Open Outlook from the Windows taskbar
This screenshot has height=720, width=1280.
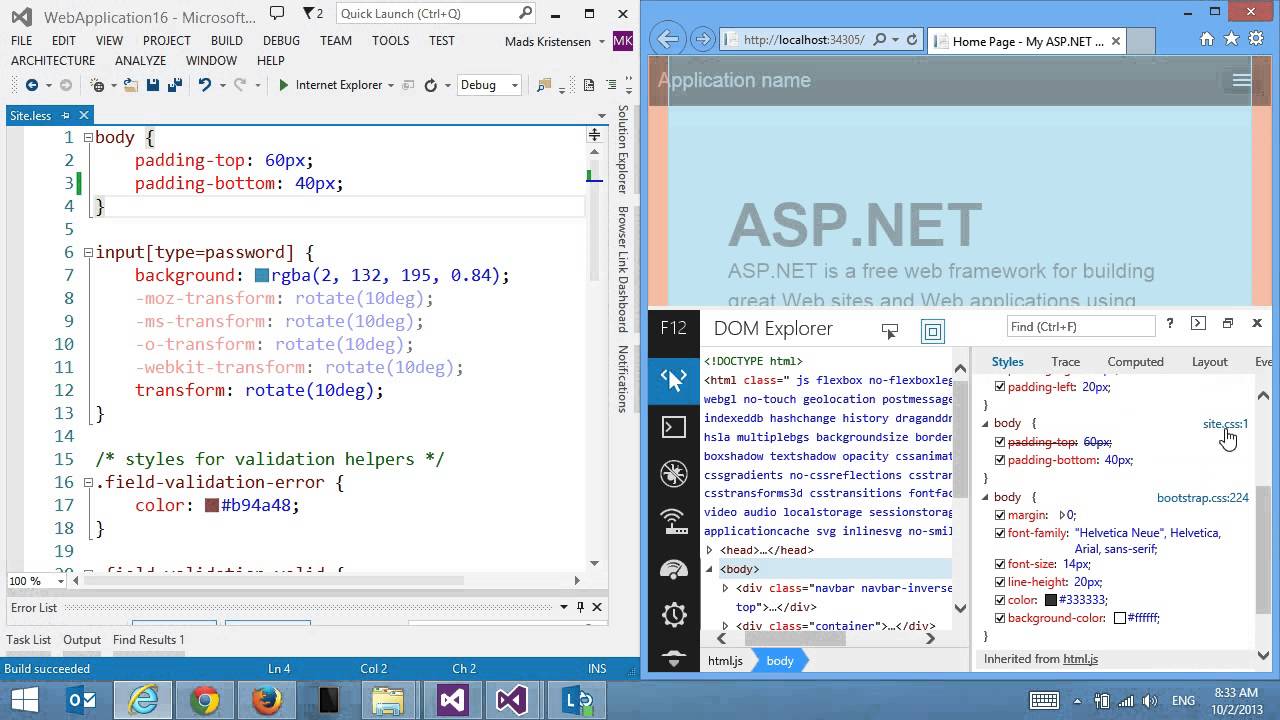[x=82, y=700]
